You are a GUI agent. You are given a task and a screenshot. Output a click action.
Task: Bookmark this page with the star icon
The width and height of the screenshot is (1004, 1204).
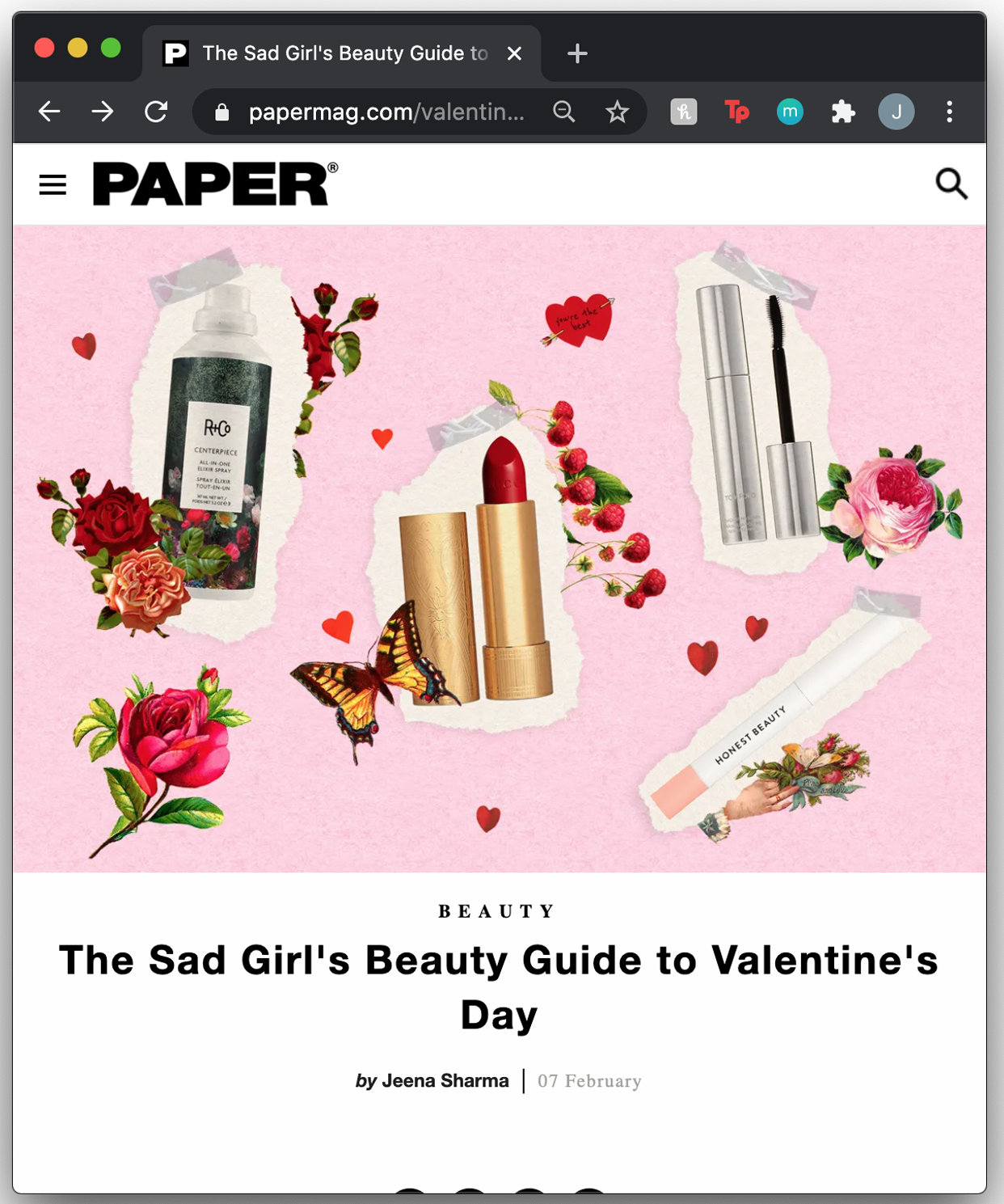617,112
